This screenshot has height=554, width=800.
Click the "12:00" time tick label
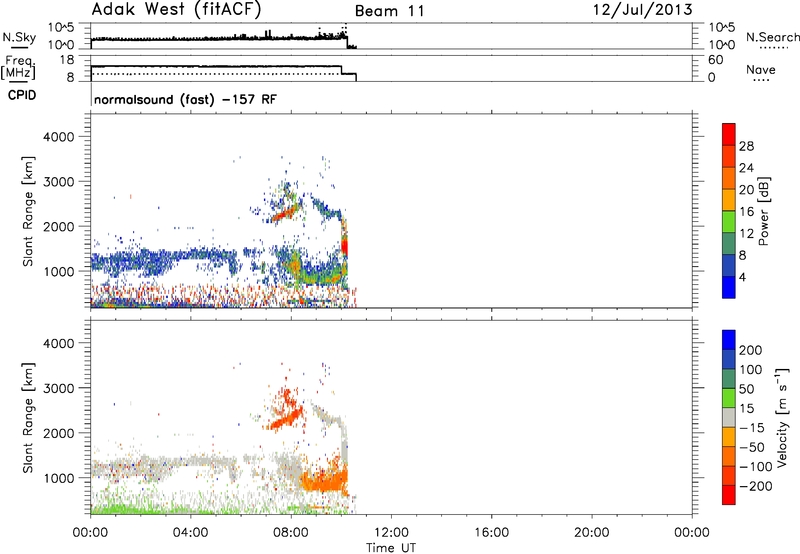[391, 533]
